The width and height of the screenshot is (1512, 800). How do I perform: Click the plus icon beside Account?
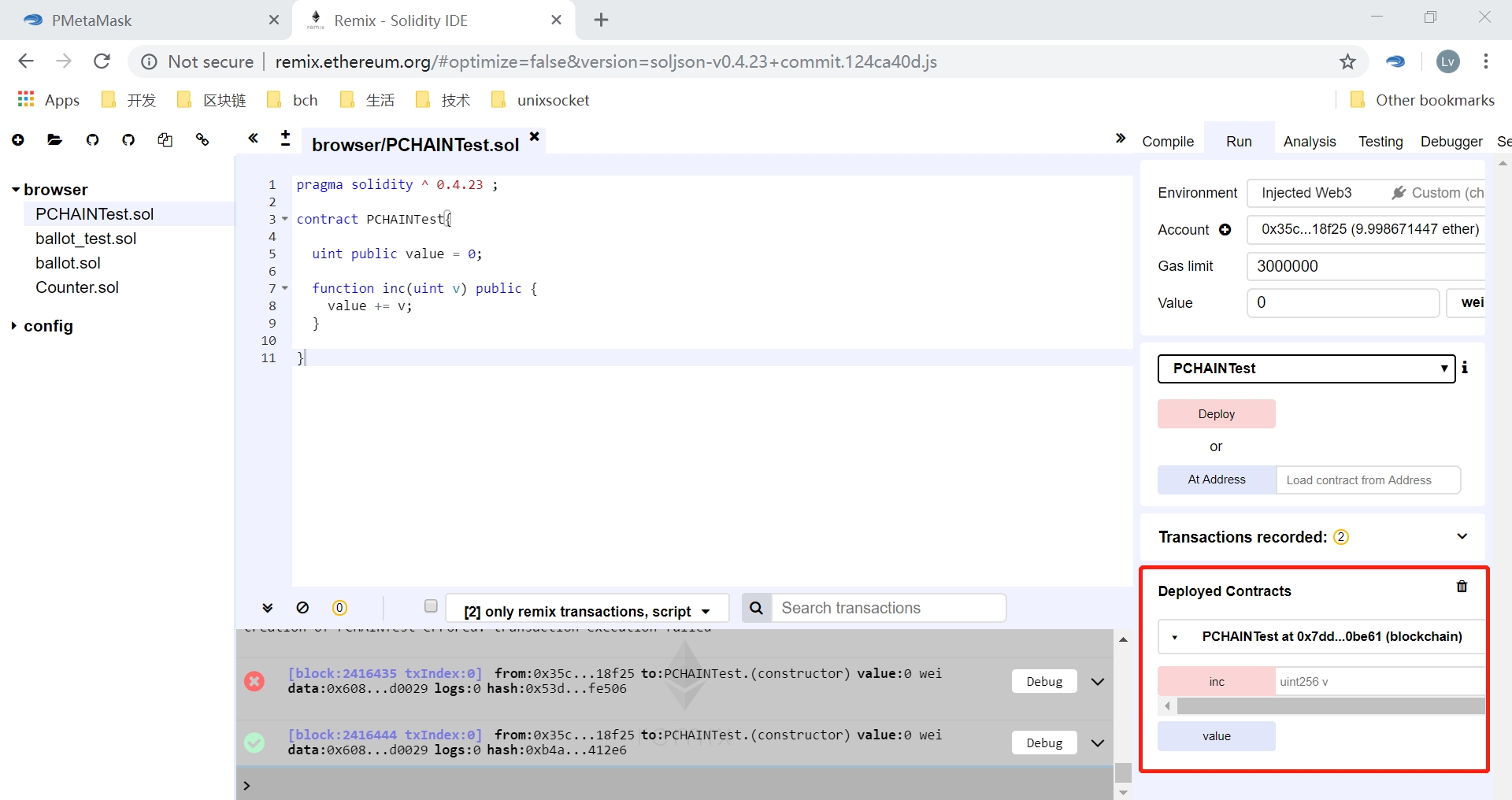pyautogui.click(x=1225, y=230)
